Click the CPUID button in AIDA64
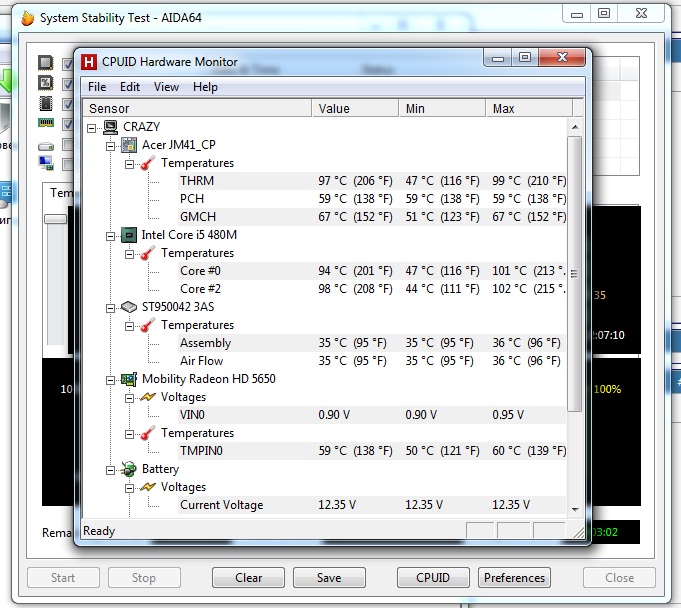 click(x=433, y=578)
